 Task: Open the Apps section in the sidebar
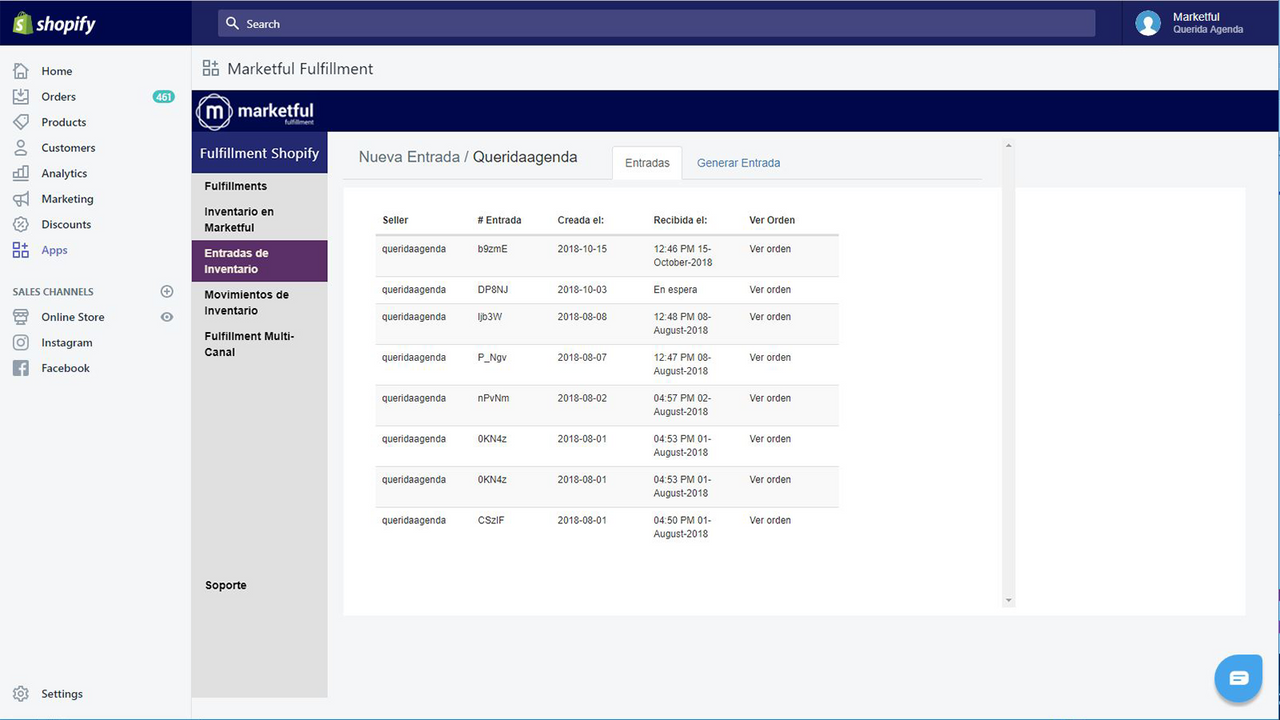tap(56, 250)
